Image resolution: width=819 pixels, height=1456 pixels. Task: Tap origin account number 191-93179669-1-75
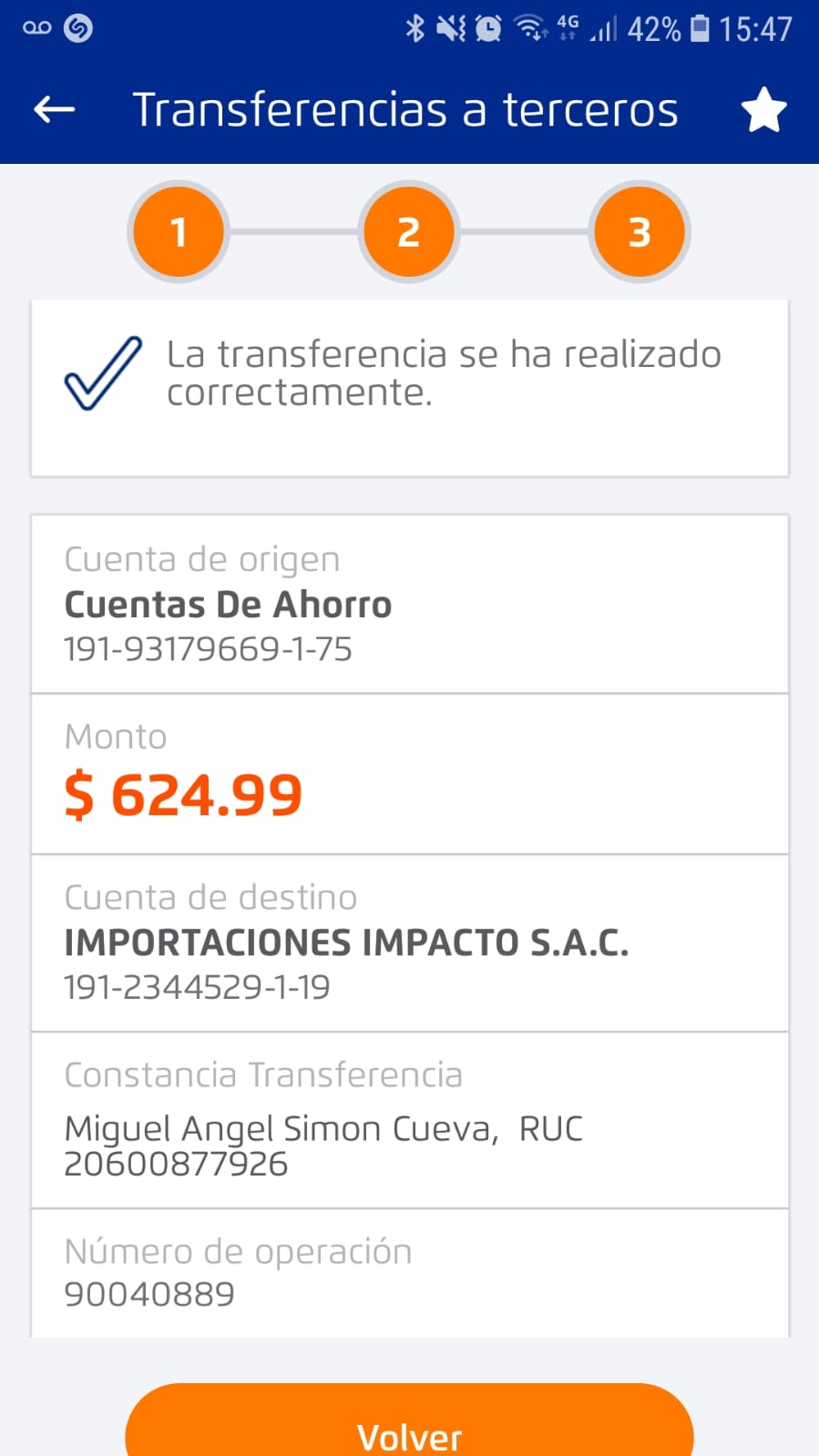[x=208, y=649]
